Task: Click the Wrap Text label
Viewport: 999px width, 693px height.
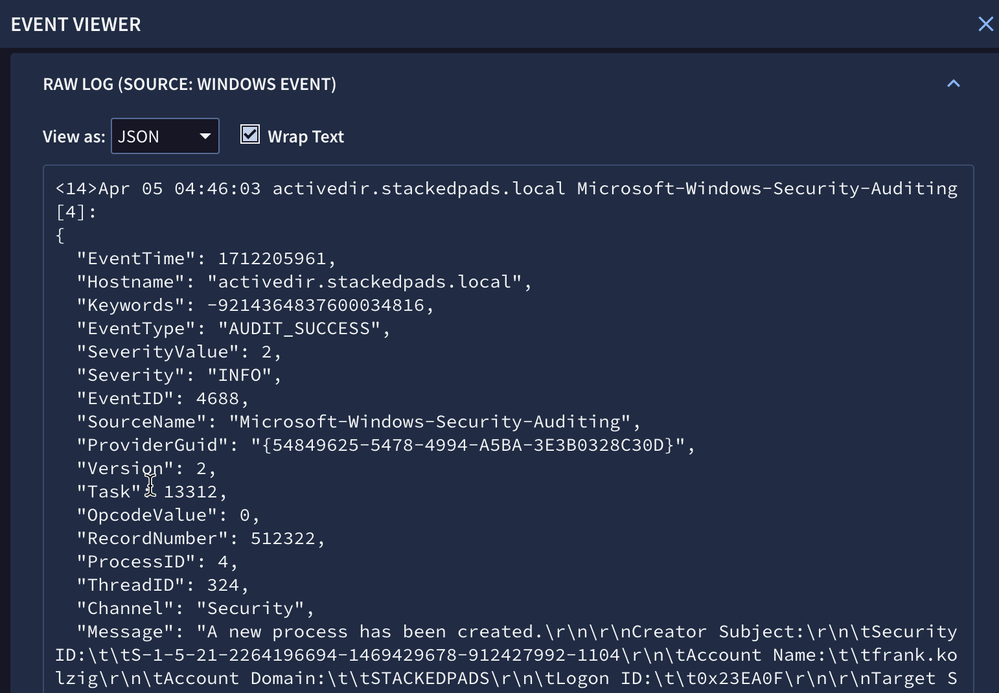Action: 306,136
